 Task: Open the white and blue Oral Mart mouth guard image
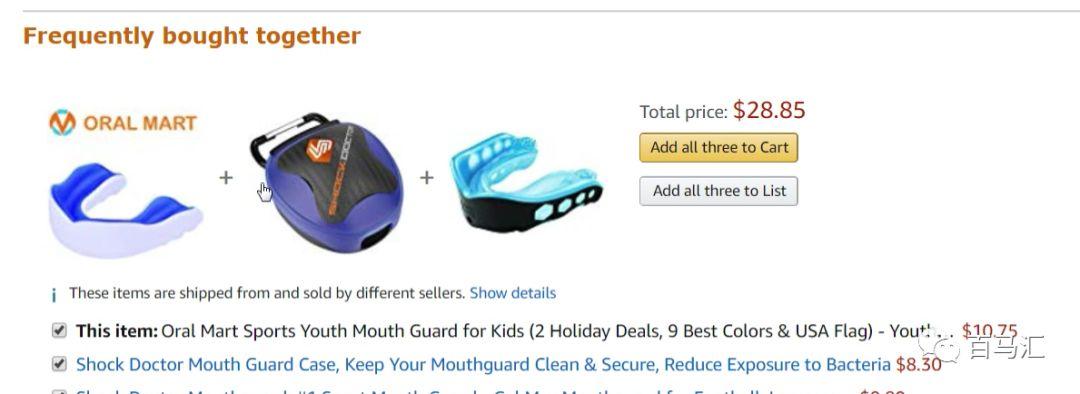(125, 209)
